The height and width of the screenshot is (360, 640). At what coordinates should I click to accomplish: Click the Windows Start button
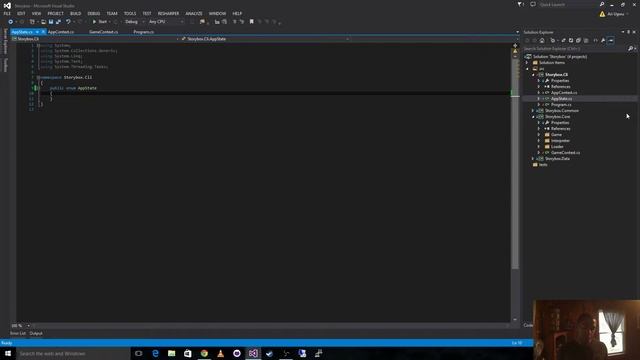8,353
